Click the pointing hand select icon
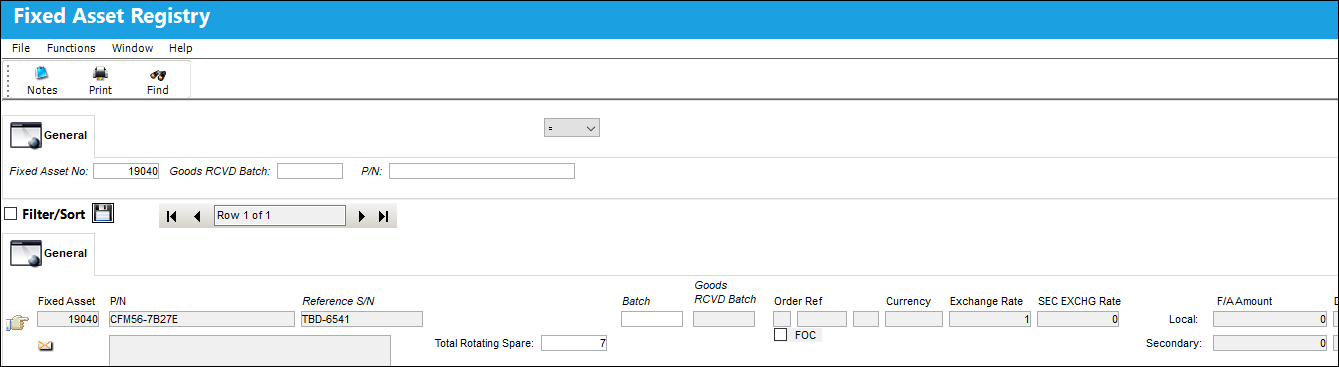This screenshot has width=1339, height=367. 17,322
